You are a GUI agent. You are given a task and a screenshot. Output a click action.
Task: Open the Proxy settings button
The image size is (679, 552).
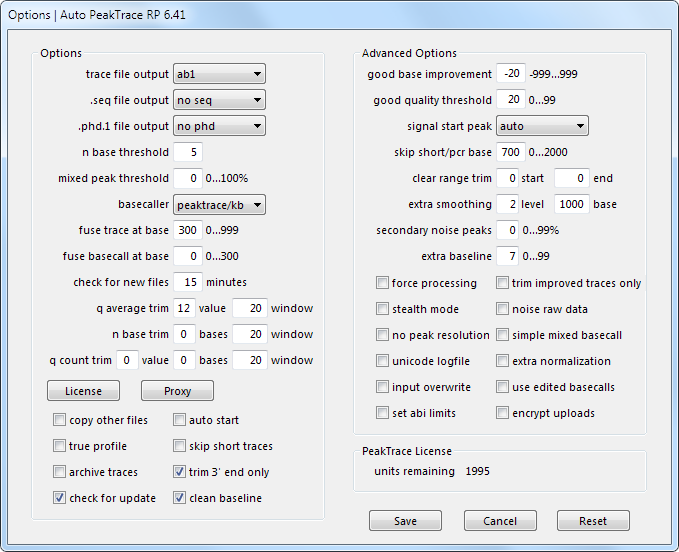pos(177,391)
